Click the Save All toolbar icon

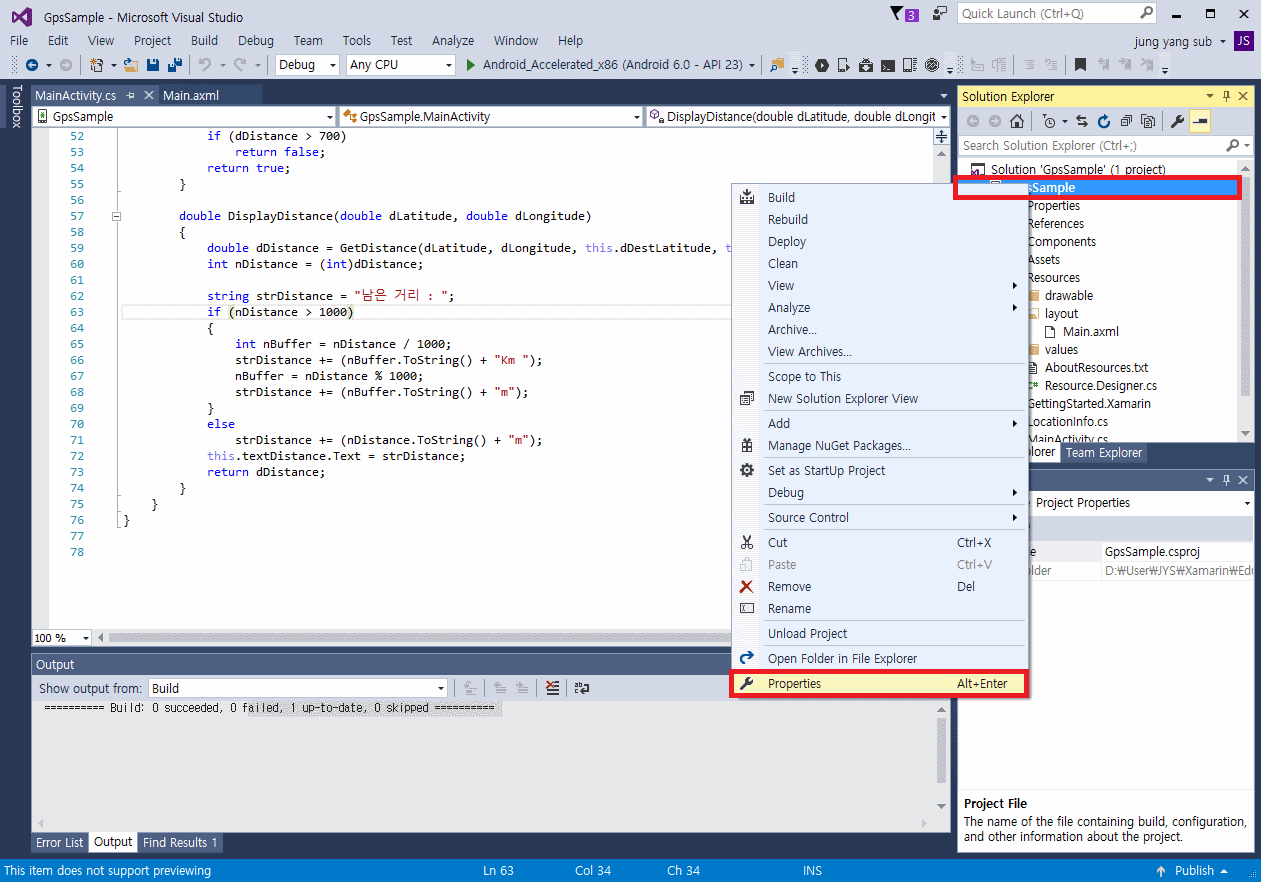(175, 65)
